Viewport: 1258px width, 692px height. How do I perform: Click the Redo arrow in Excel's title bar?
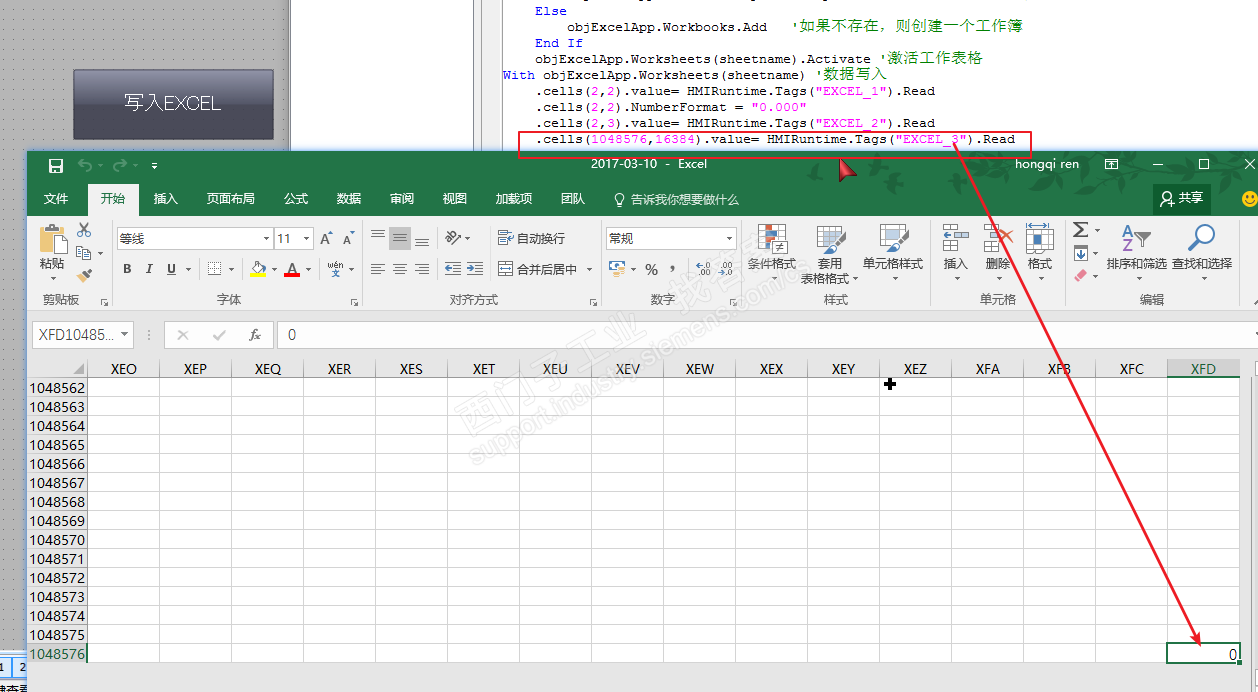(119, 165)
